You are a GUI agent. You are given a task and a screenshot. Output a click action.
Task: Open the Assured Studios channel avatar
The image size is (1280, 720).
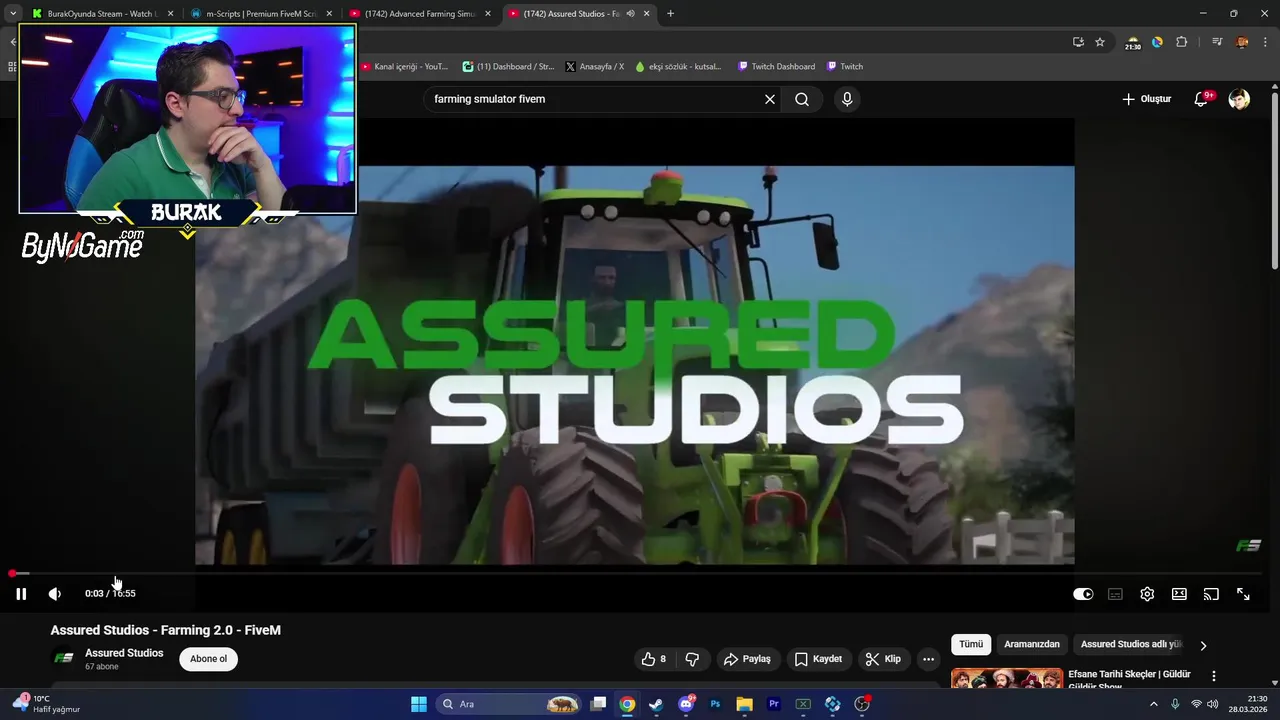click(64, 658)
